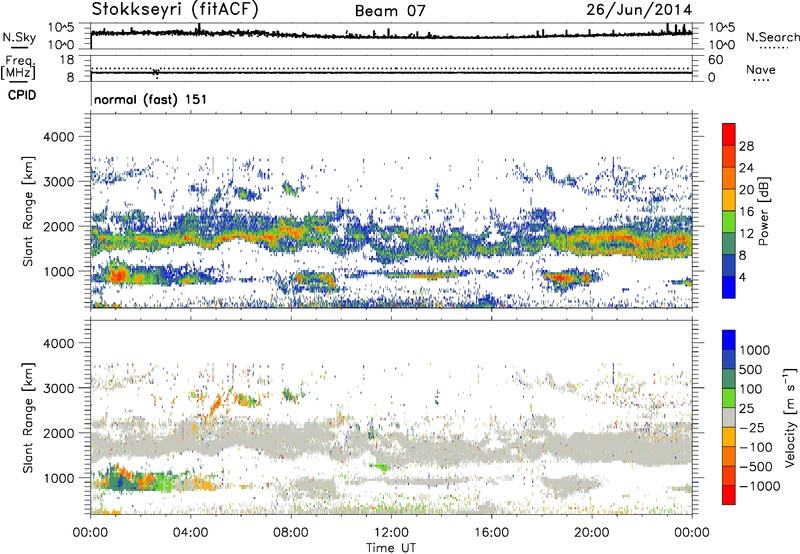Screen dimensions: 800x554
Task: Click the 'N.Sky' label
Action: point(19,37)
